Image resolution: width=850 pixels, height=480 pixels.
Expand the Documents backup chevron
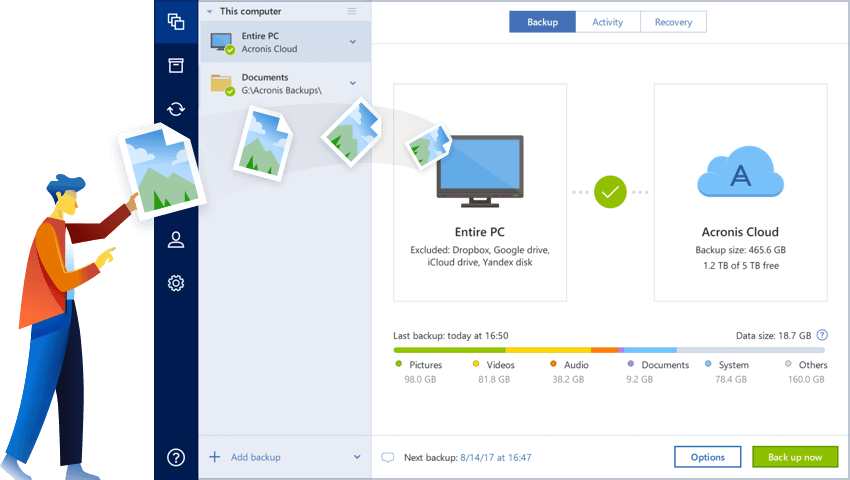tap(352, 83)
